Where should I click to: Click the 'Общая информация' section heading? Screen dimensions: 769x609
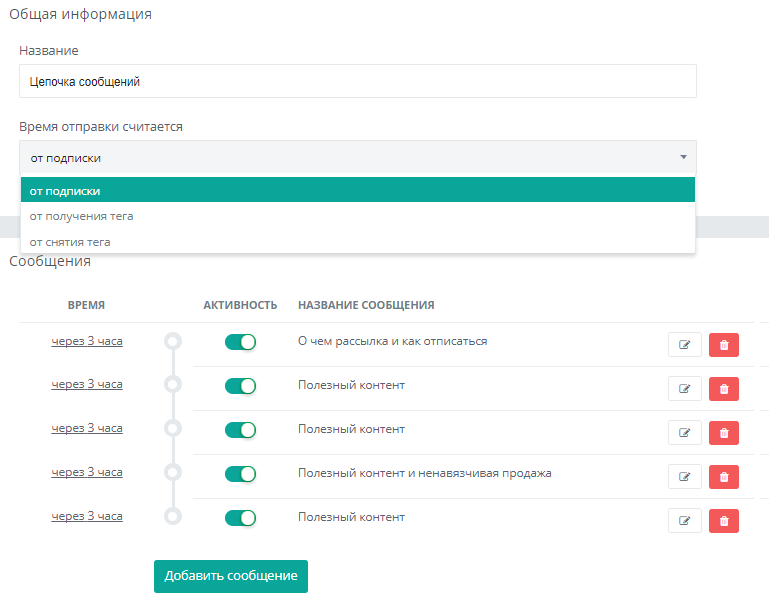coord(80,14)
